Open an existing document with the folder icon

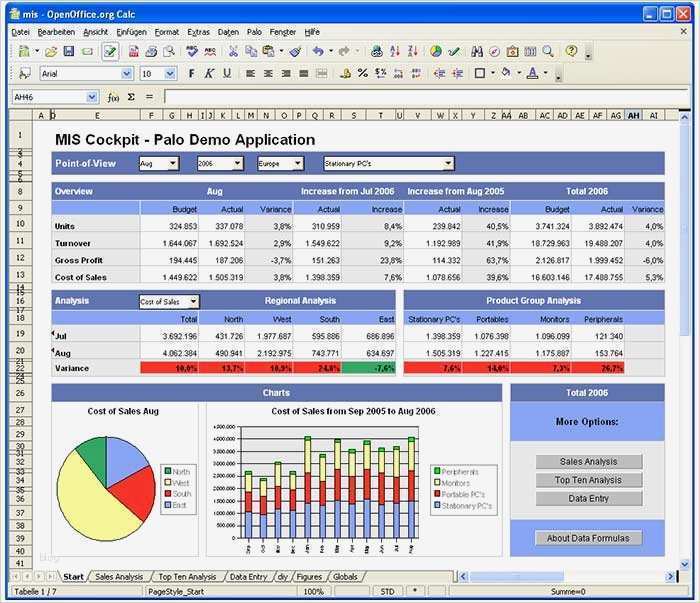(x=51, y=51)
